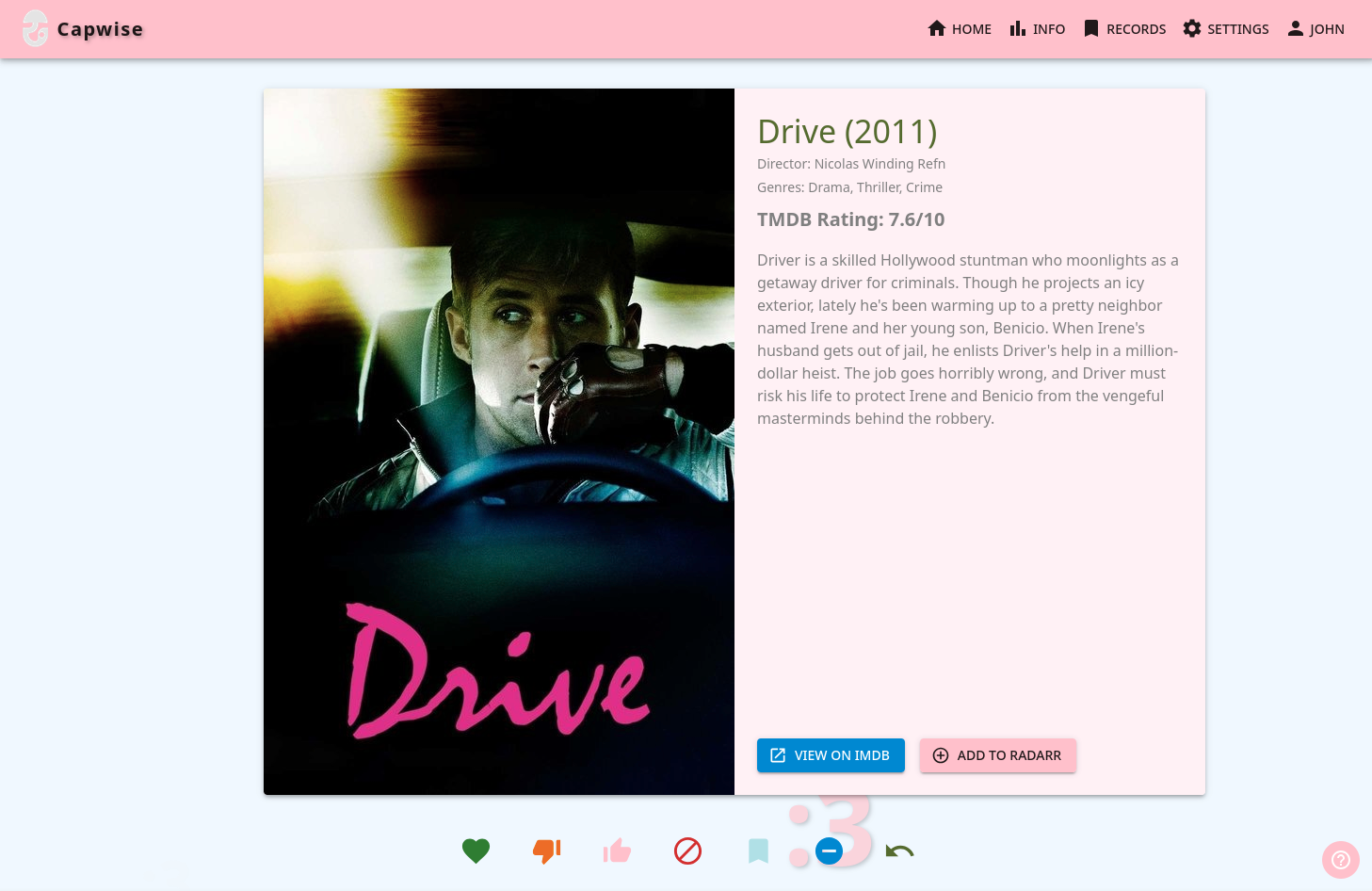This screenshot has height=891, width=1372.
Task: Go to the Home page
Action: [960, 29]
